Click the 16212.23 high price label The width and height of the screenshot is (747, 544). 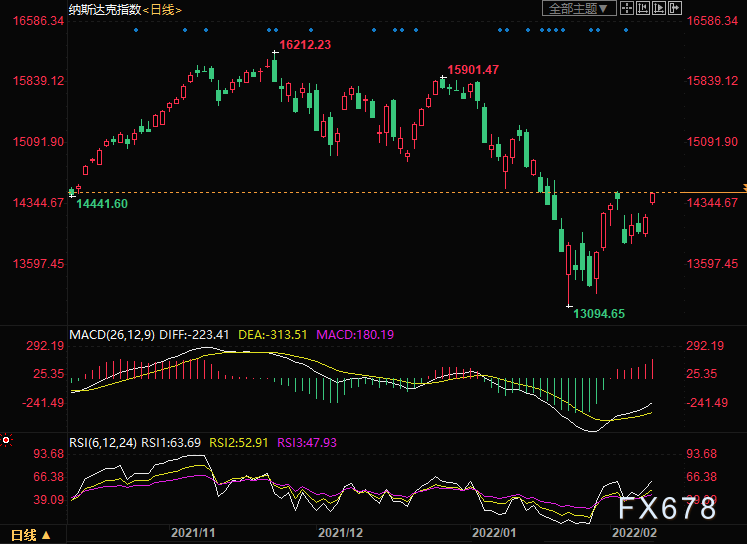[305, 45]
